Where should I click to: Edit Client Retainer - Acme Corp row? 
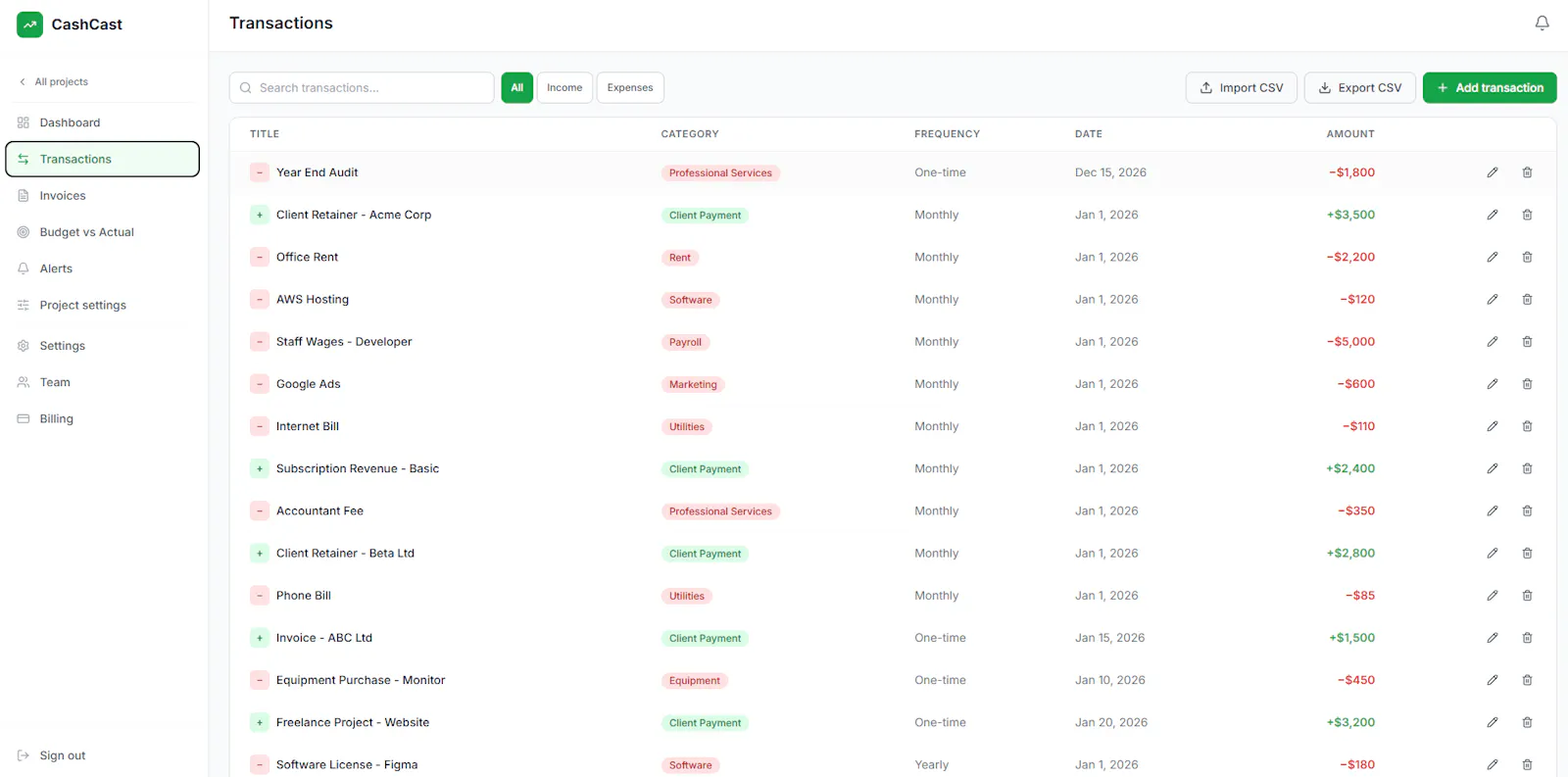pos(1493,215)
